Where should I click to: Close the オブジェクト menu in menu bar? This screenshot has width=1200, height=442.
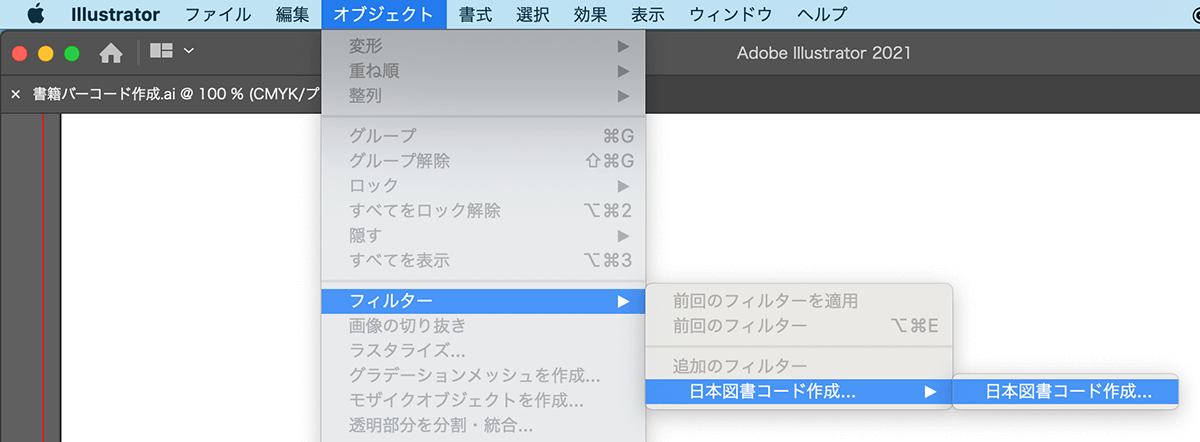click(x=384, y=14)
